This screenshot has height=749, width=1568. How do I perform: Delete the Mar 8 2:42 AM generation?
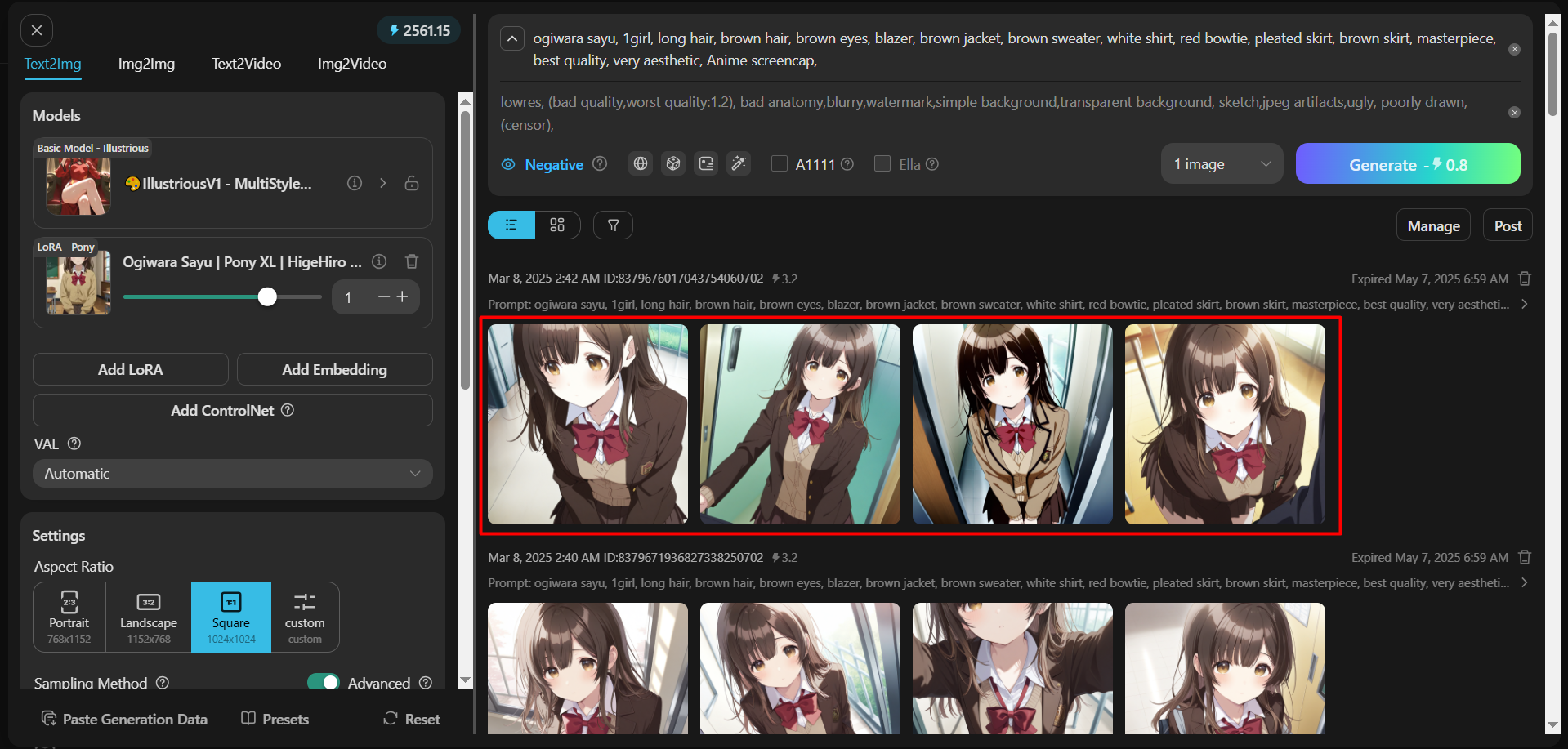[1525, 279]
